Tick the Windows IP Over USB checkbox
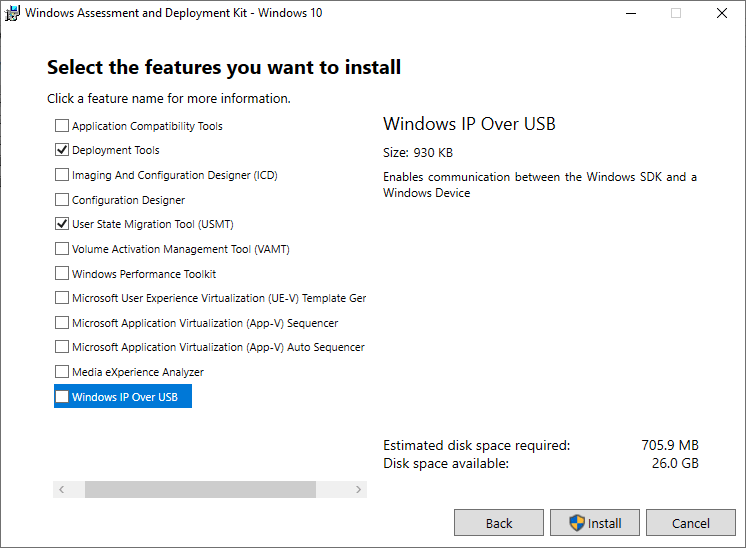 (x=62, y=397)
